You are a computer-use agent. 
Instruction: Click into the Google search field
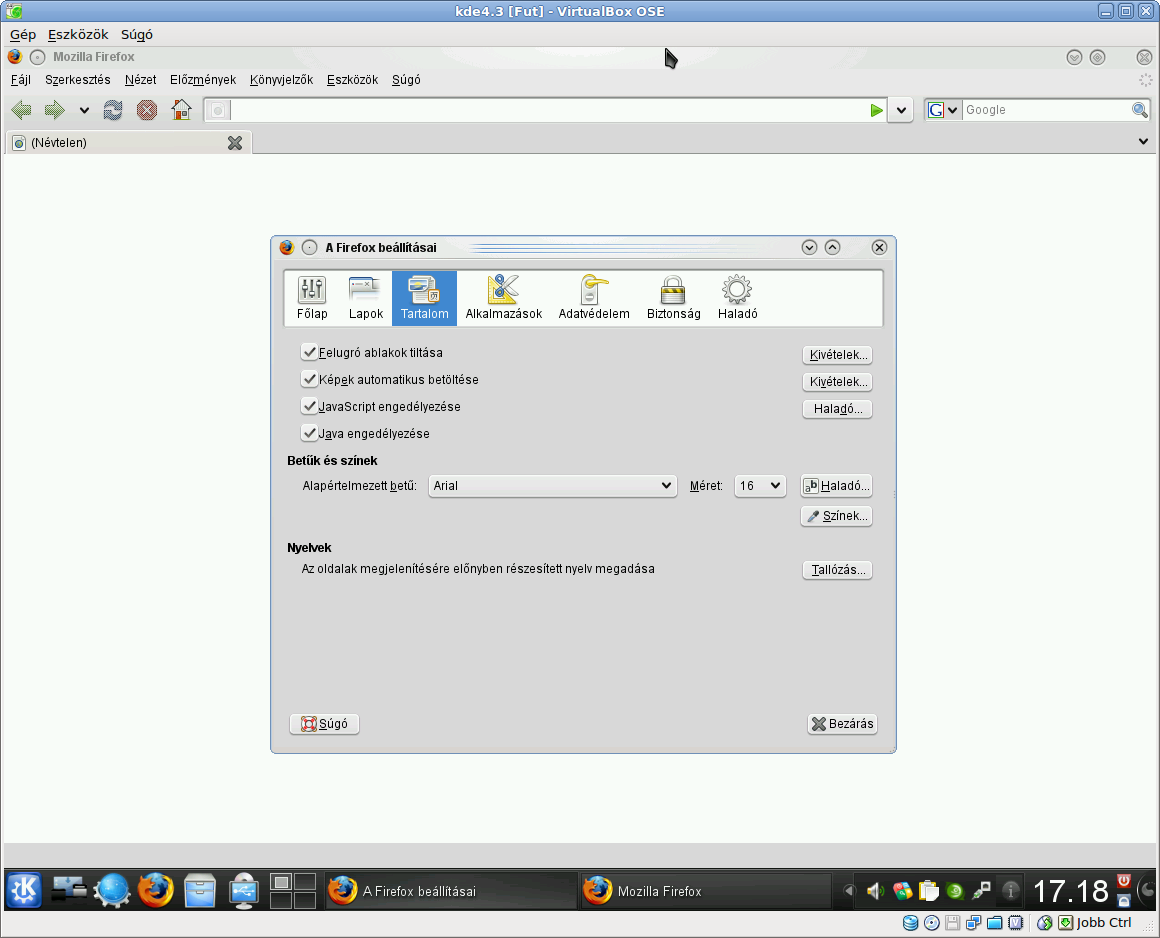click(x=1046, y=110)
